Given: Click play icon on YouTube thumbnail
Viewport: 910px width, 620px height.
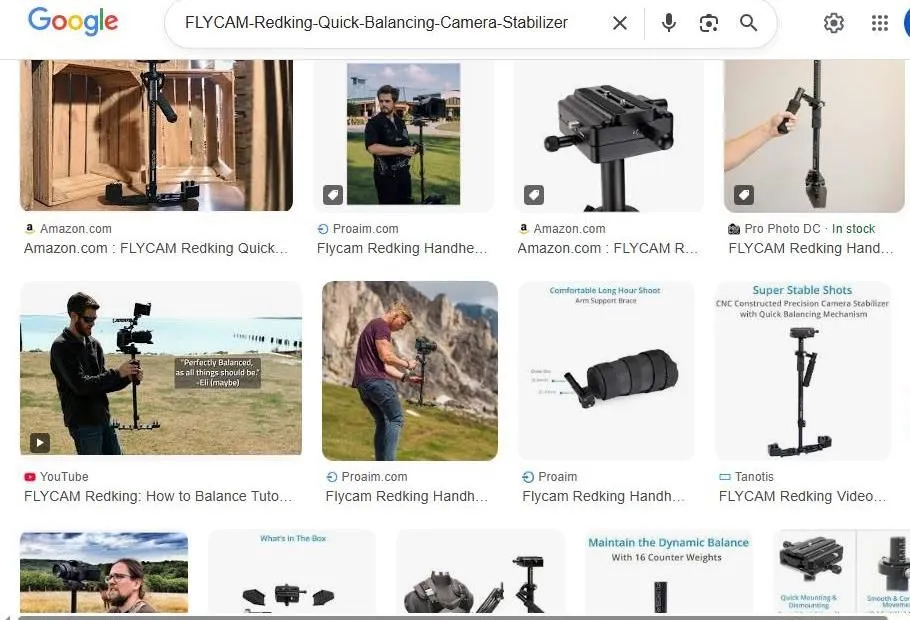Looking at the screenshot, I should click(x=39, y=443).
